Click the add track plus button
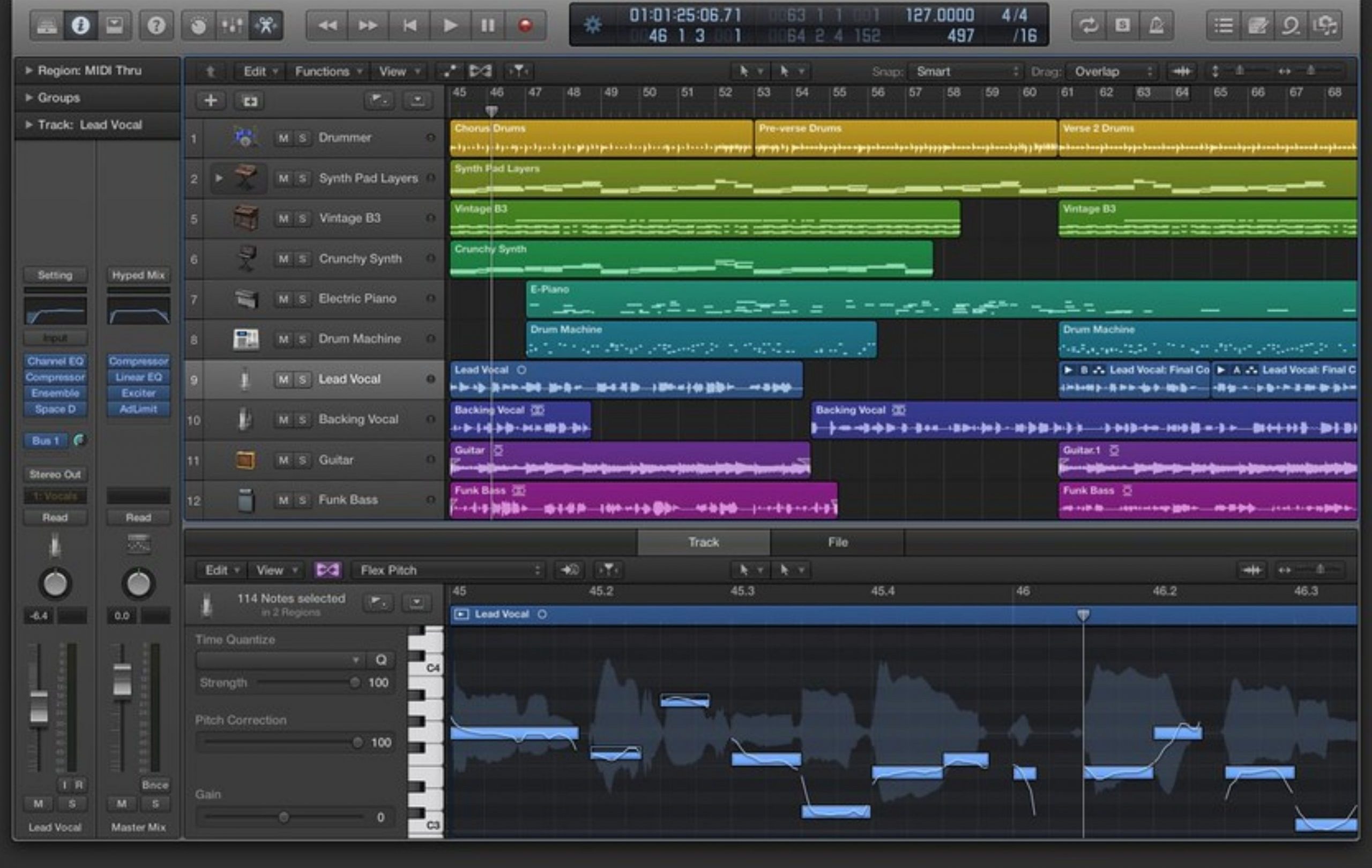 point(210,101)
